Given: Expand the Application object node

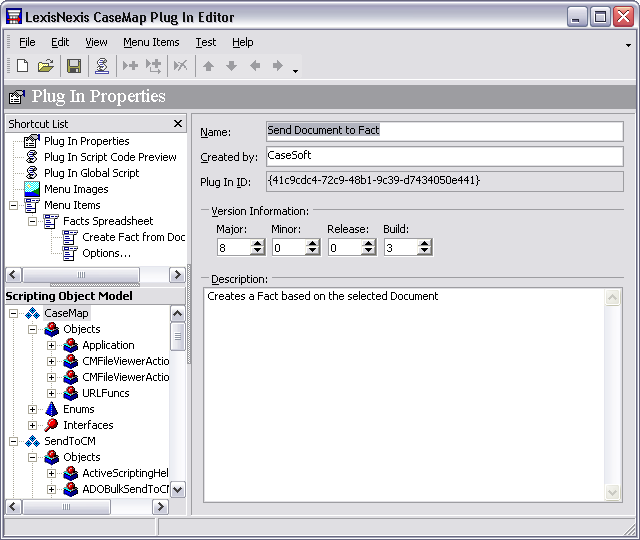Looking at the screenshot, I should tap(52, 345).
